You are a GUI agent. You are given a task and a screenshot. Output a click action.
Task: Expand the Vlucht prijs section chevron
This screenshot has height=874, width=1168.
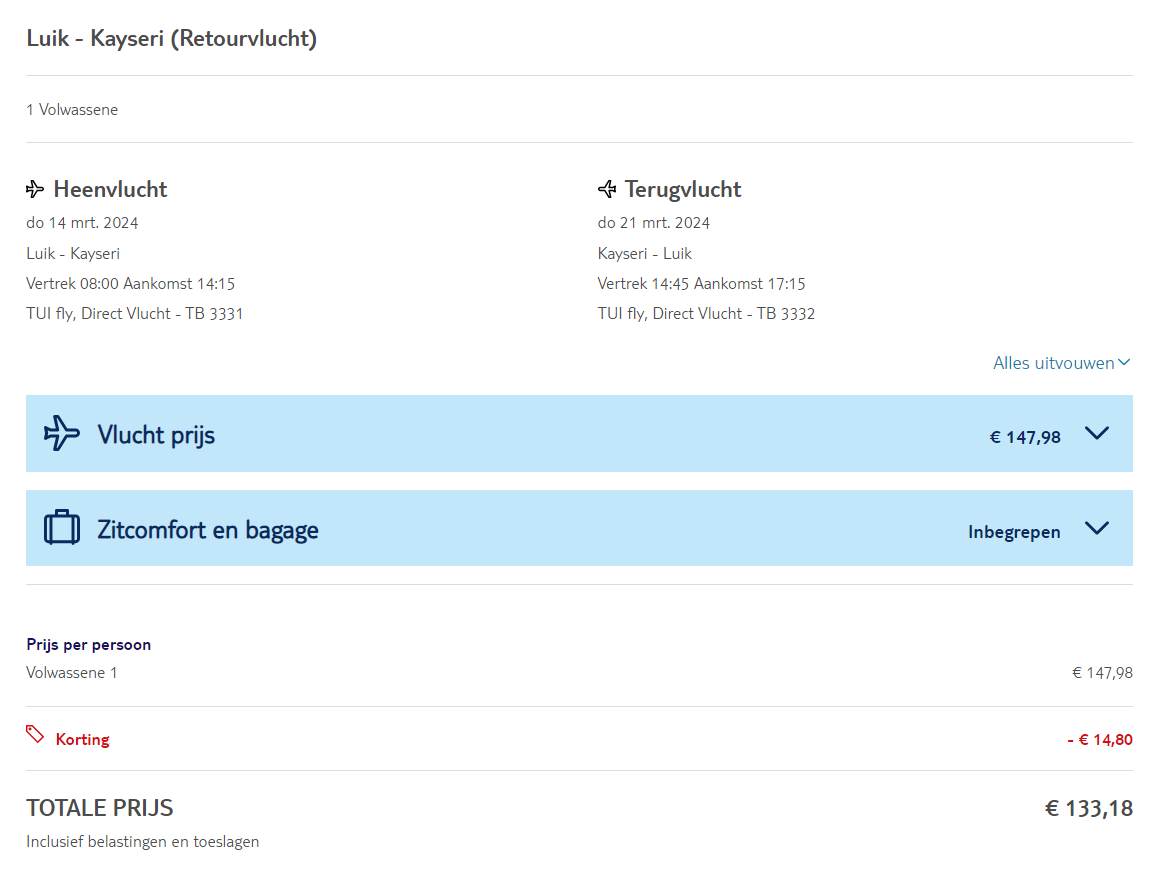click(x=1097, y=434)
